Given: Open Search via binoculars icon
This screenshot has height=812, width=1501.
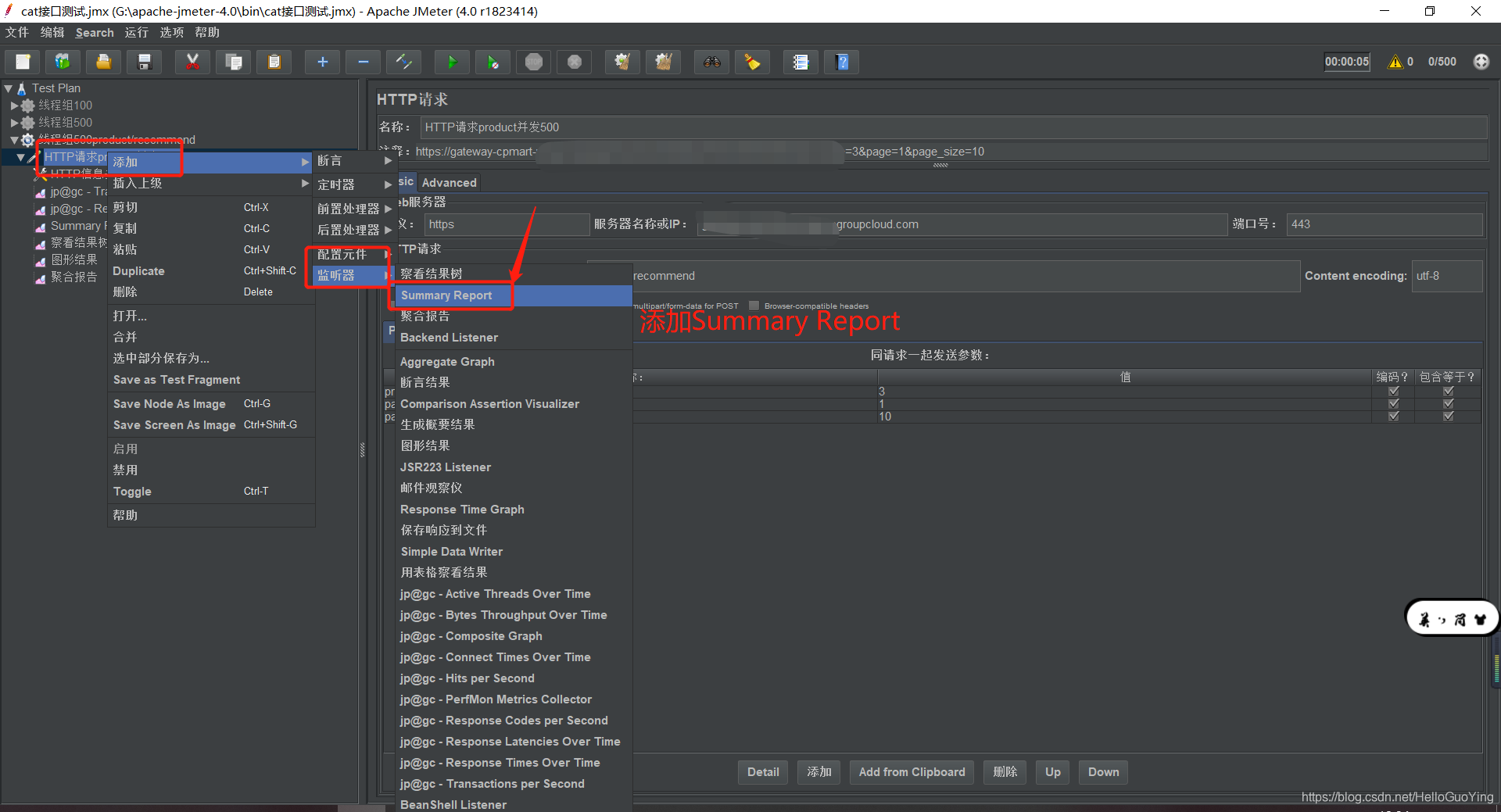Looking at the screenshot, I should pyautogui.click(x=711, y=62).
